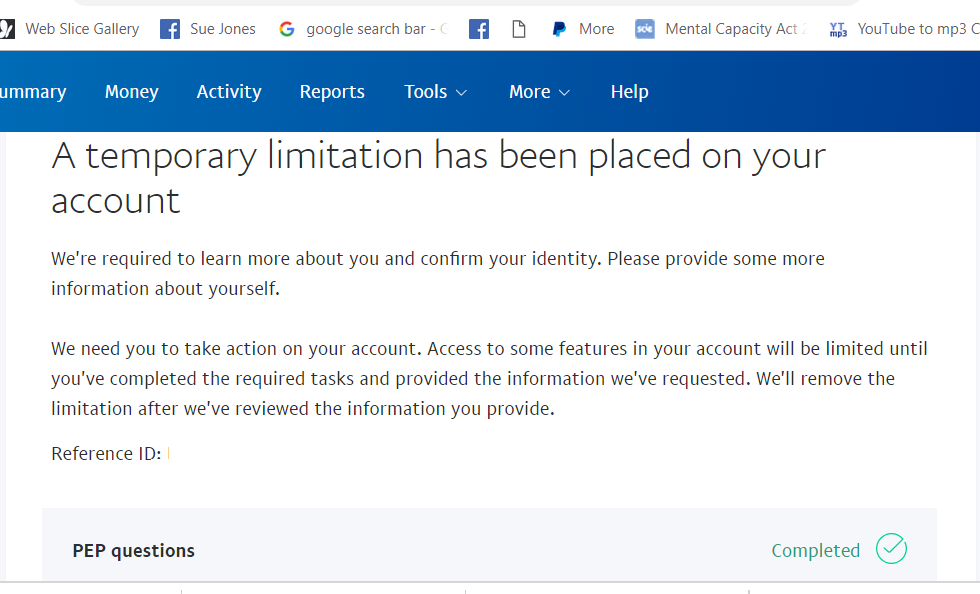Open the google search bar bookmark

pyautogui.click(x=370, y=28)
